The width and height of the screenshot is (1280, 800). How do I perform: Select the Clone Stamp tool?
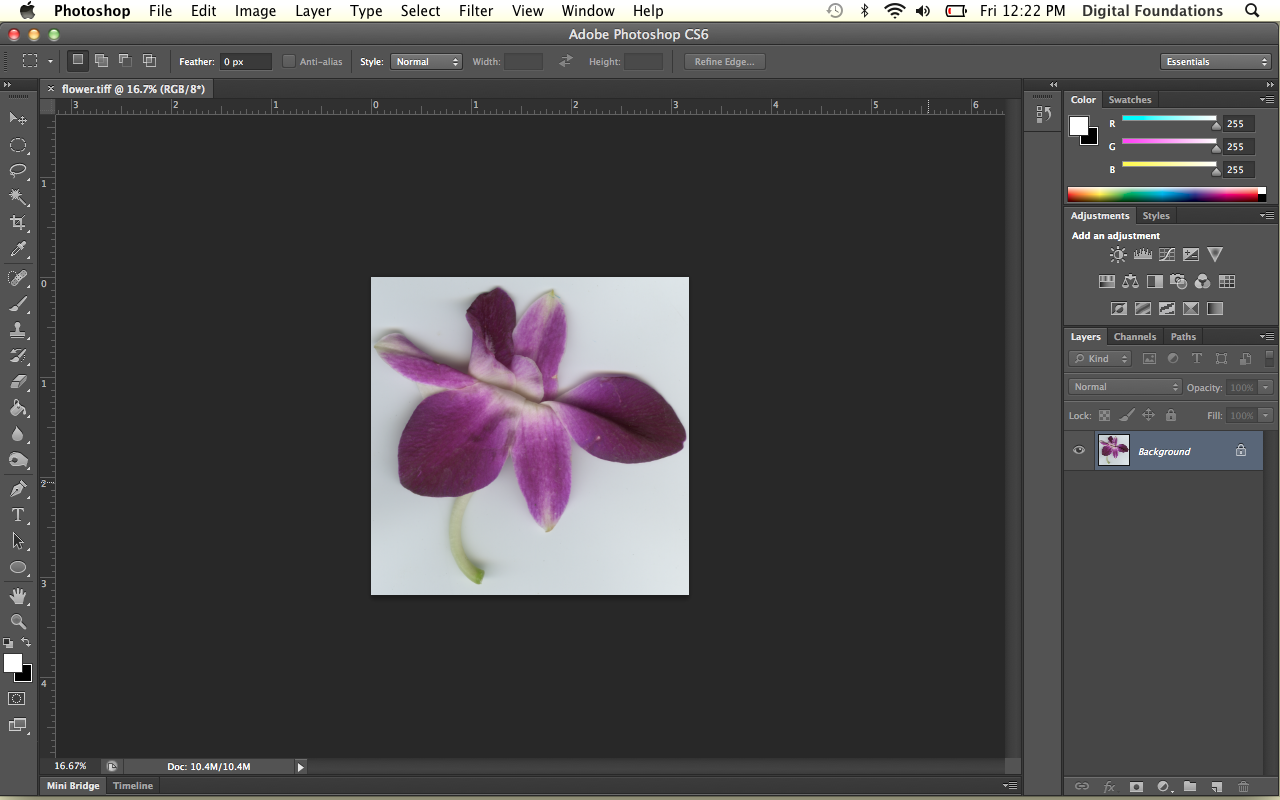point(18,330)
